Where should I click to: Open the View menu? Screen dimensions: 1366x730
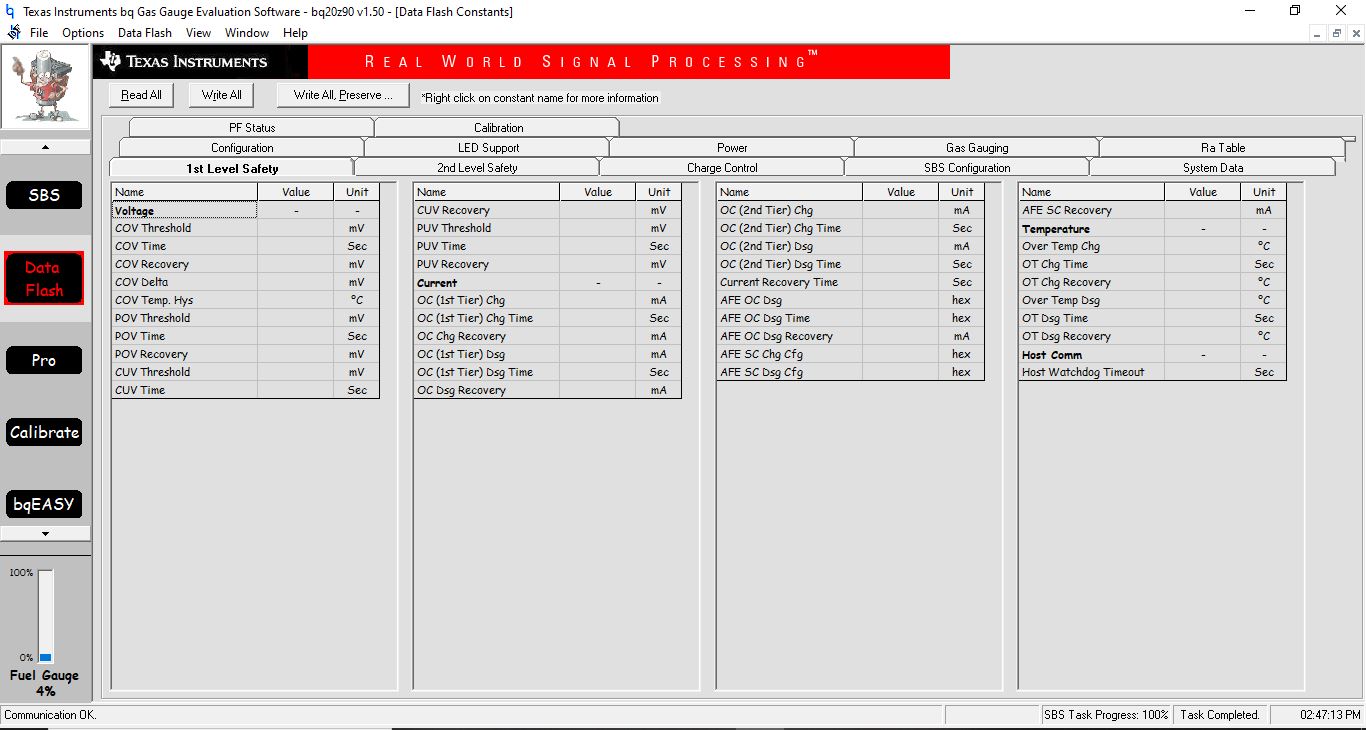[198, 33]
